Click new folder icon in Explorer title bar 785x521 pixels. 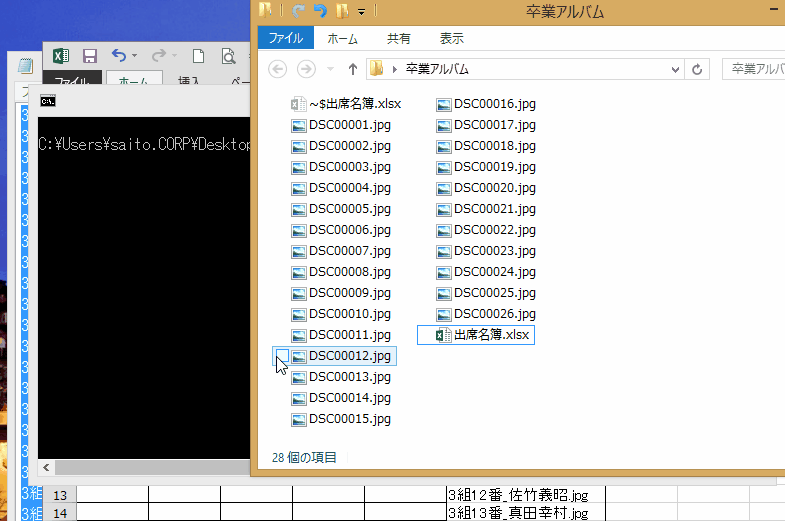click(342, 11)
